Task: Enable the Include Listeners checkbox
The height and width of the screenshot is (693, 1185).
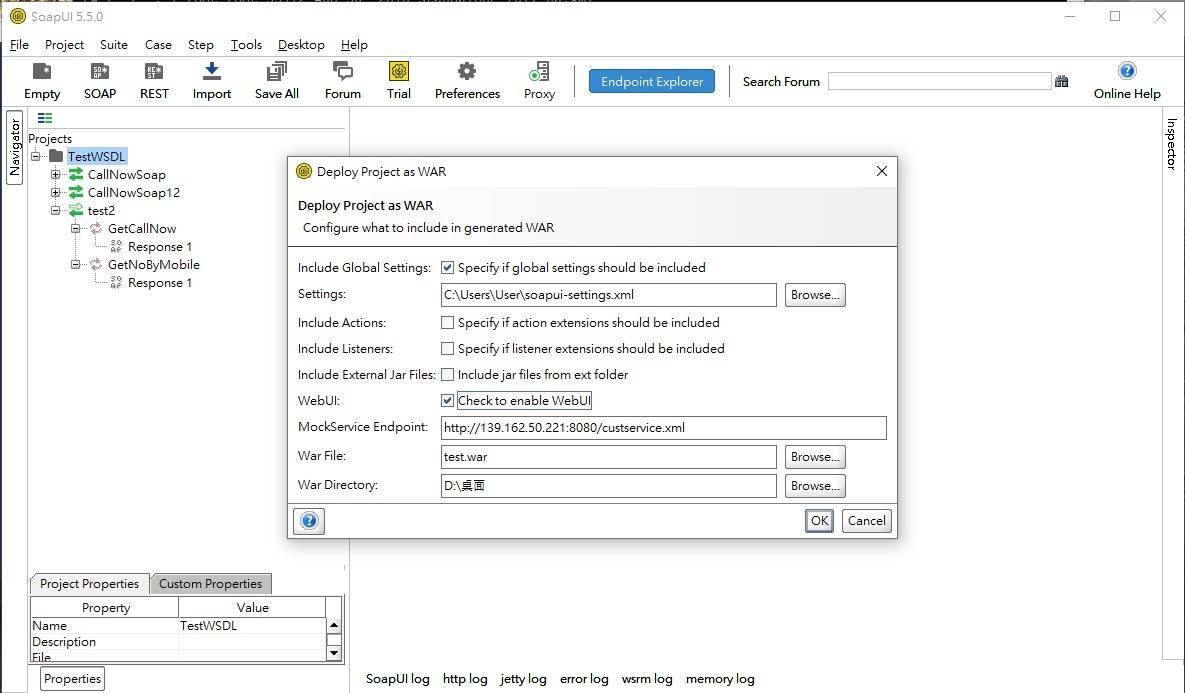Action: point(447,348)
